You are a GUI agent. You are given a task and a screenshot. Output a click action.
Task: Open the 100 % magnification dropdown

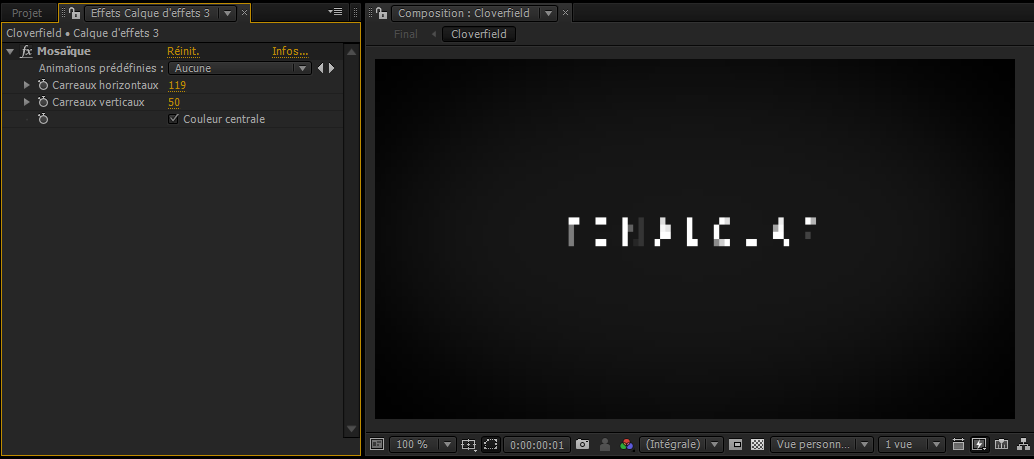point(423,444)
